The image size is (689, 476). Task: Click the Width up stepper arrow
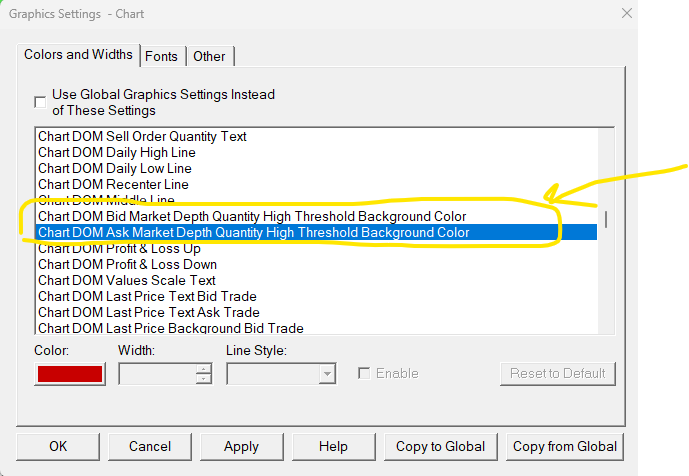[204, 369]
